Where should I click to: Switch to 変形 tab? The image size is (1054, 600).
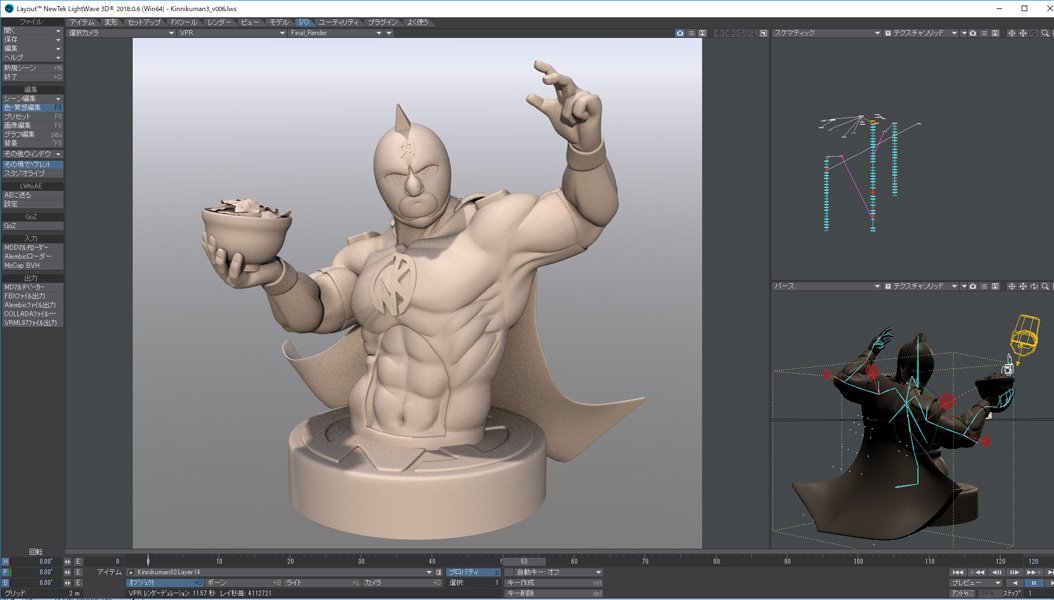111,22
